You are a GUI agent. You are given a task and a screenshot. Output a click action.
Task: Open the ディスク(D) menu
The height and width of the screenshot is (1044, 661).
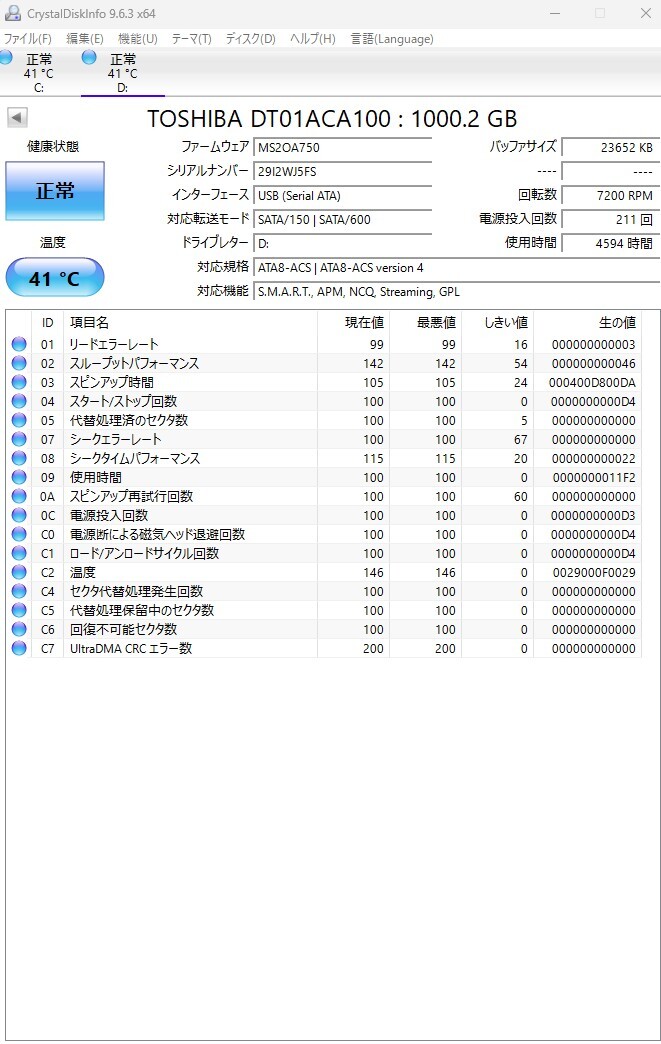[250, 39]
